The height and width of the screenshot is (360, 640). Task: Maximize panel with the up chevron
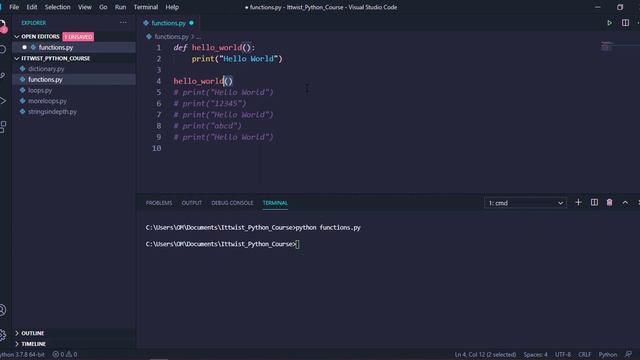pyautogui.click(x=625, y=202)
